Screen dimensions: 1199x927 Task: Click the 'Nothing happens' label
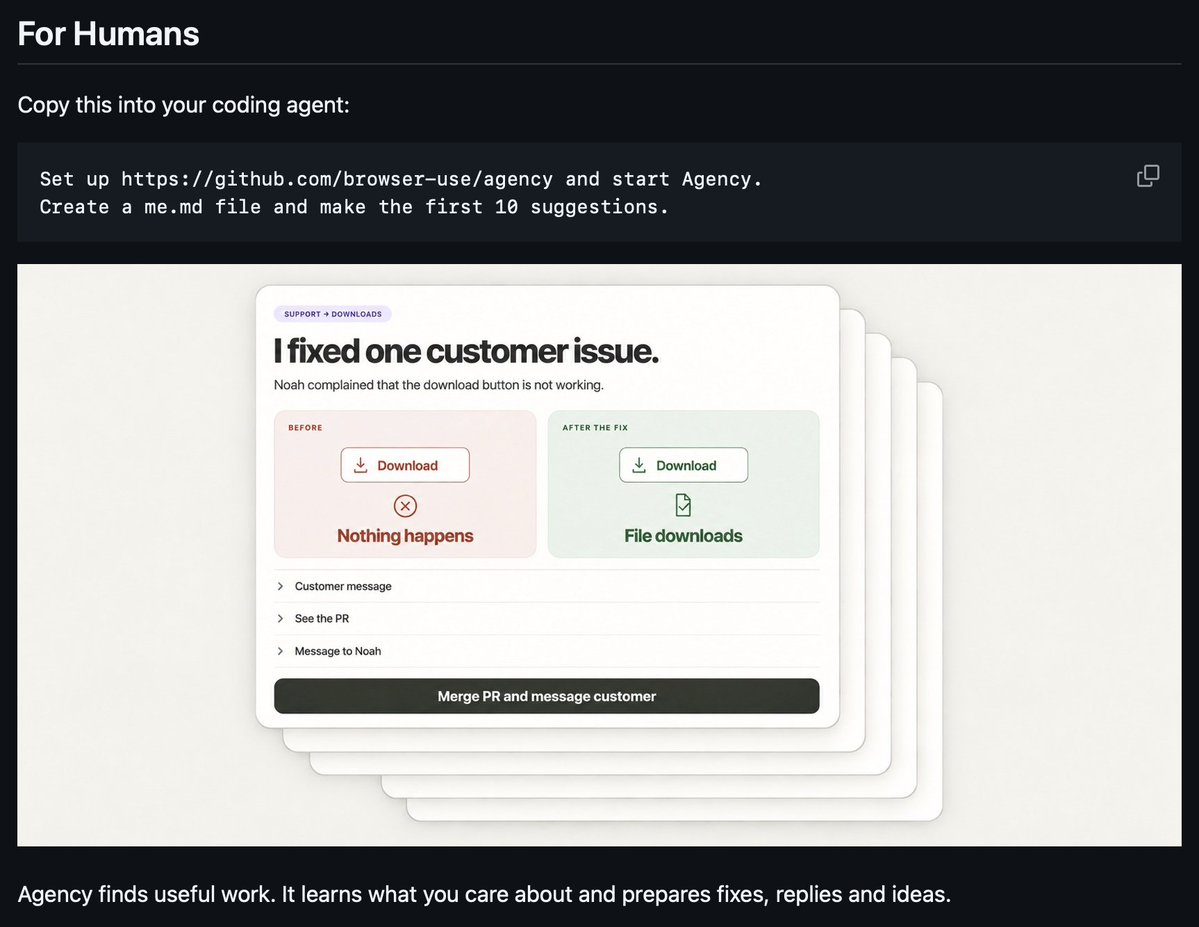tap(405, 535)
